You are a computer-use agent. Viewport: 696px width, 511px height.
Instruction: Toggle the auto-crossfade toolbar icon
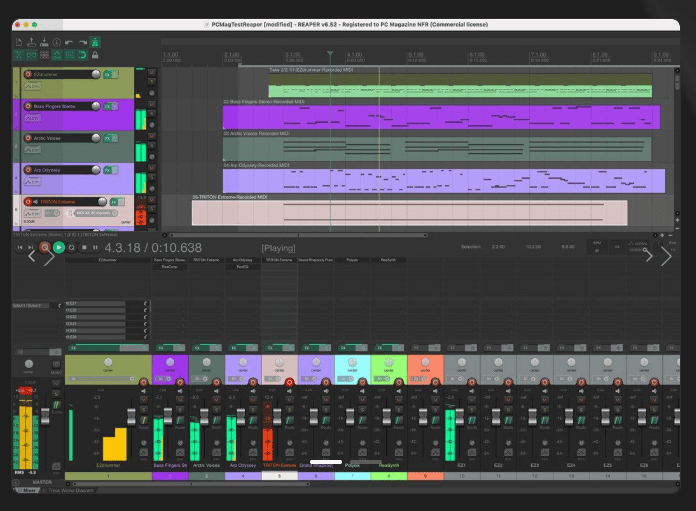pos(19,55)
